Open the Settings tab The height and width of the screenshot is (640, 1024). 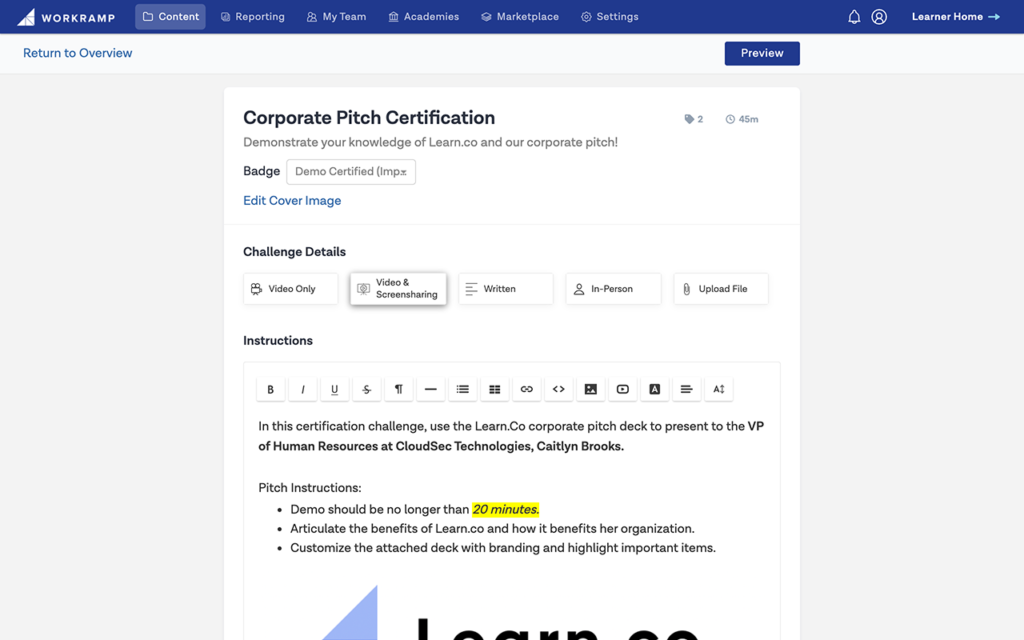tap(610, 17)
